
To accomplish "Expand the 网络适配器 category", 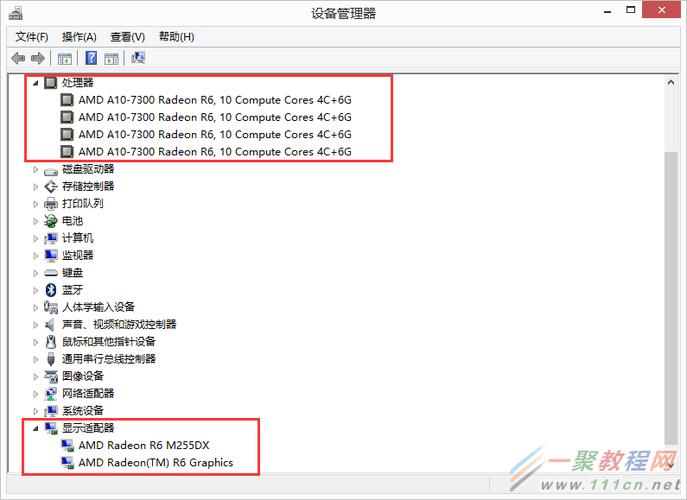I will point(36,394).
